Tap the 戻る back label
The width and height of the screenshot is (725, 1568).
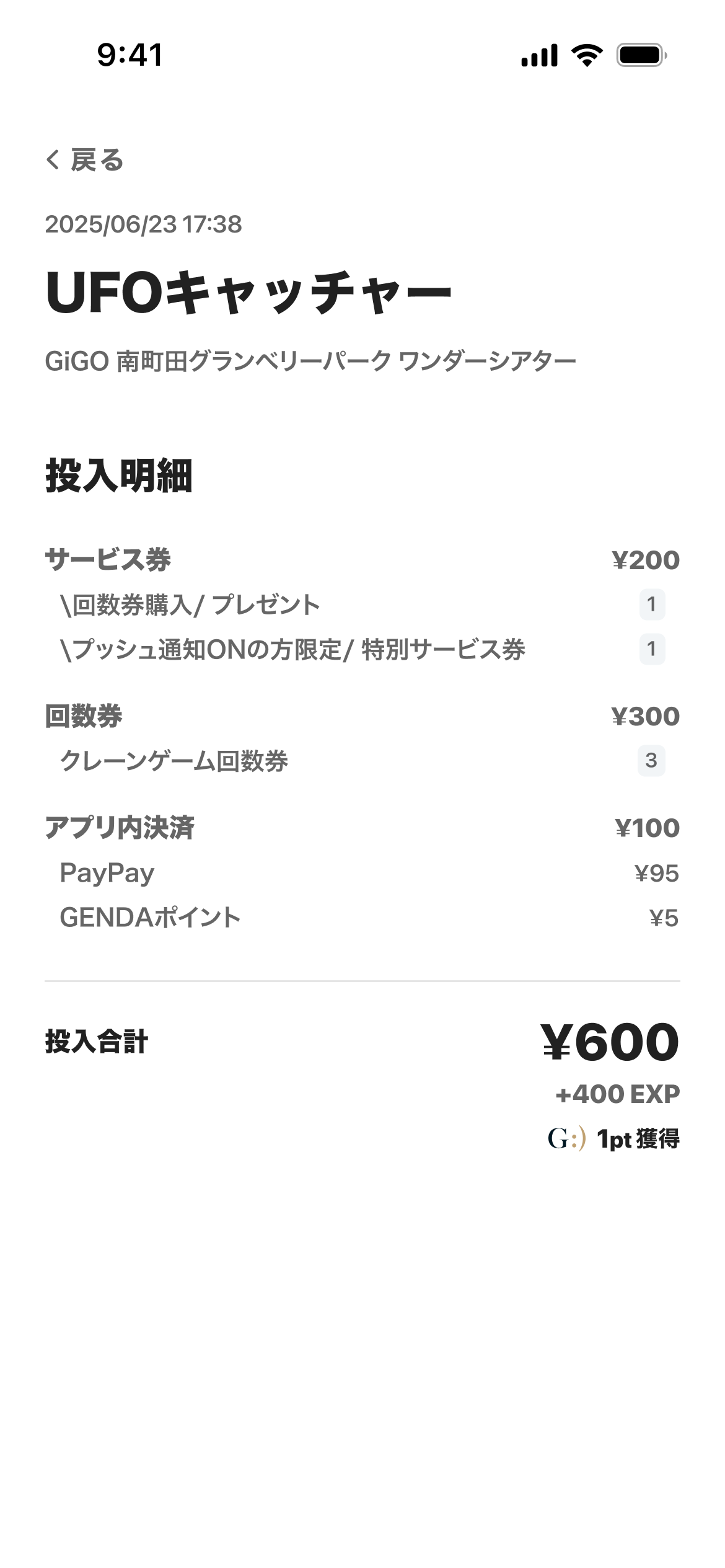click(x=97, y=160)
